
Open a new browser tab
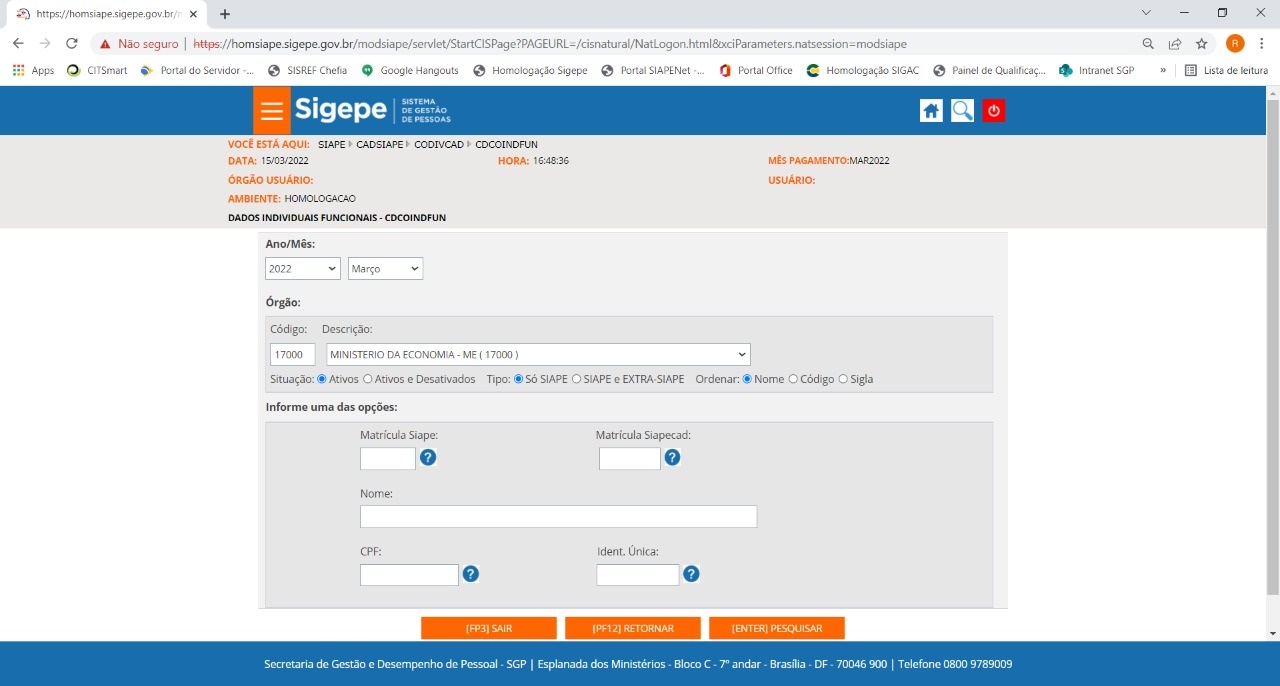(225, 14)
